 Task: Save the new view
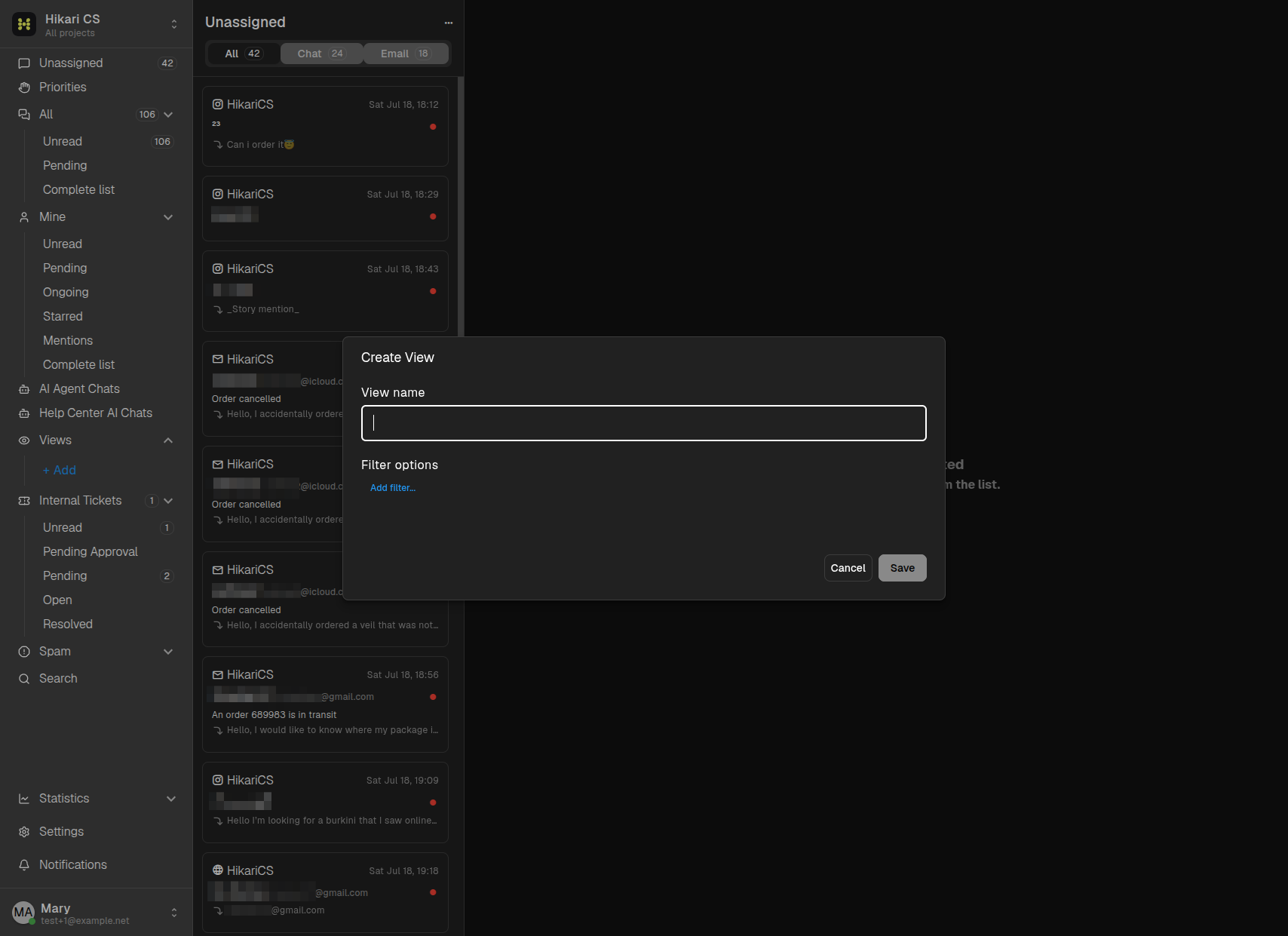point(903,568)
